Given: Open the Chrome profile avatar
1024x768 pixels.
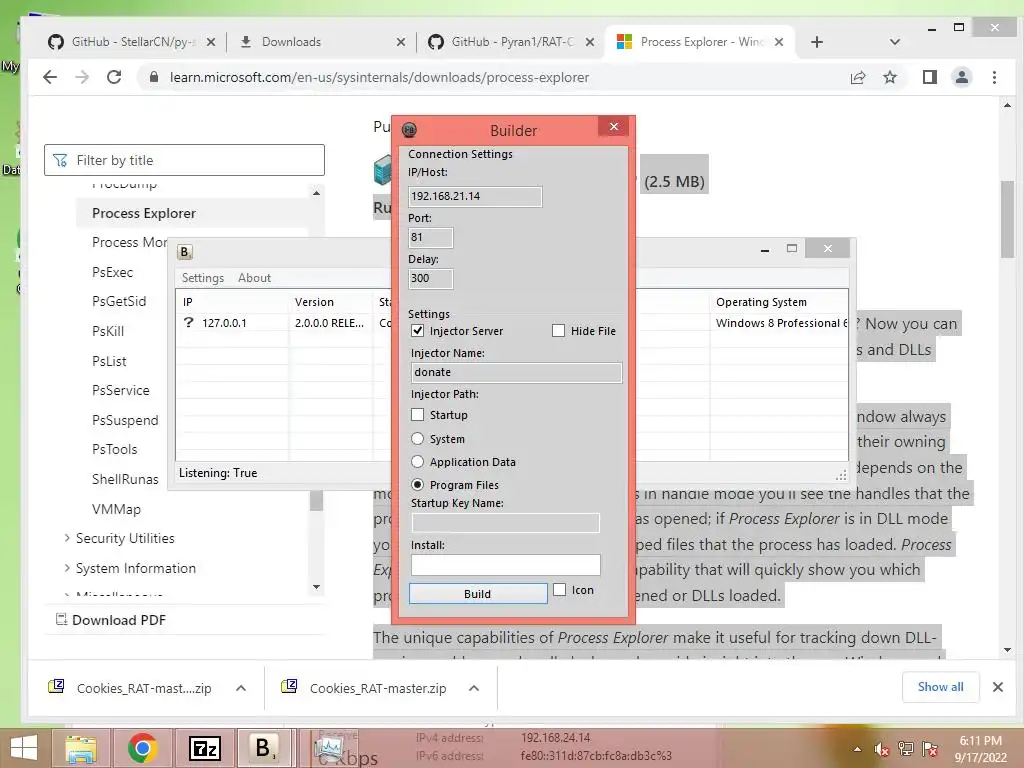Looking at the screenshot, I should 961,77.
